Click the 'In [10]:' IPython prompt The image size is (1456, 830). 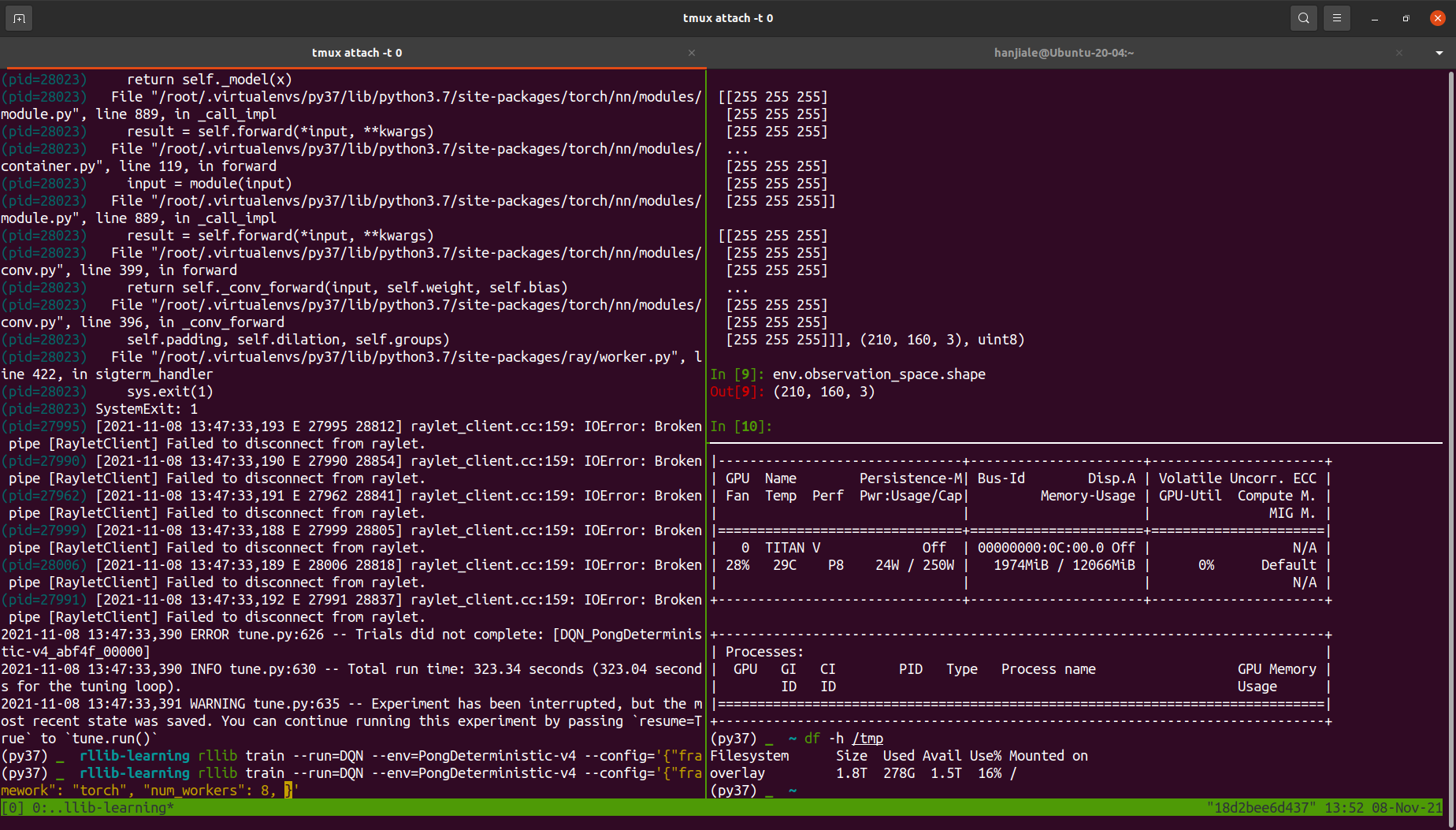pos(741,426)
